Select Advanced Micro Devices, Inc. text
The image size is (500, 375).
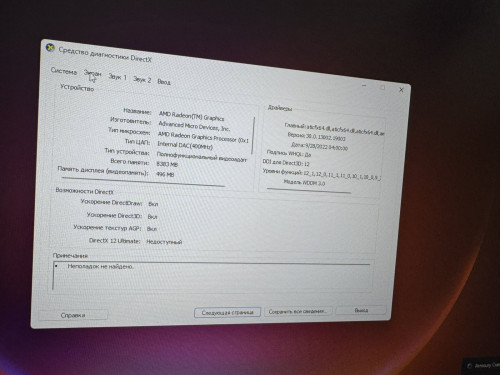(194, 126)
